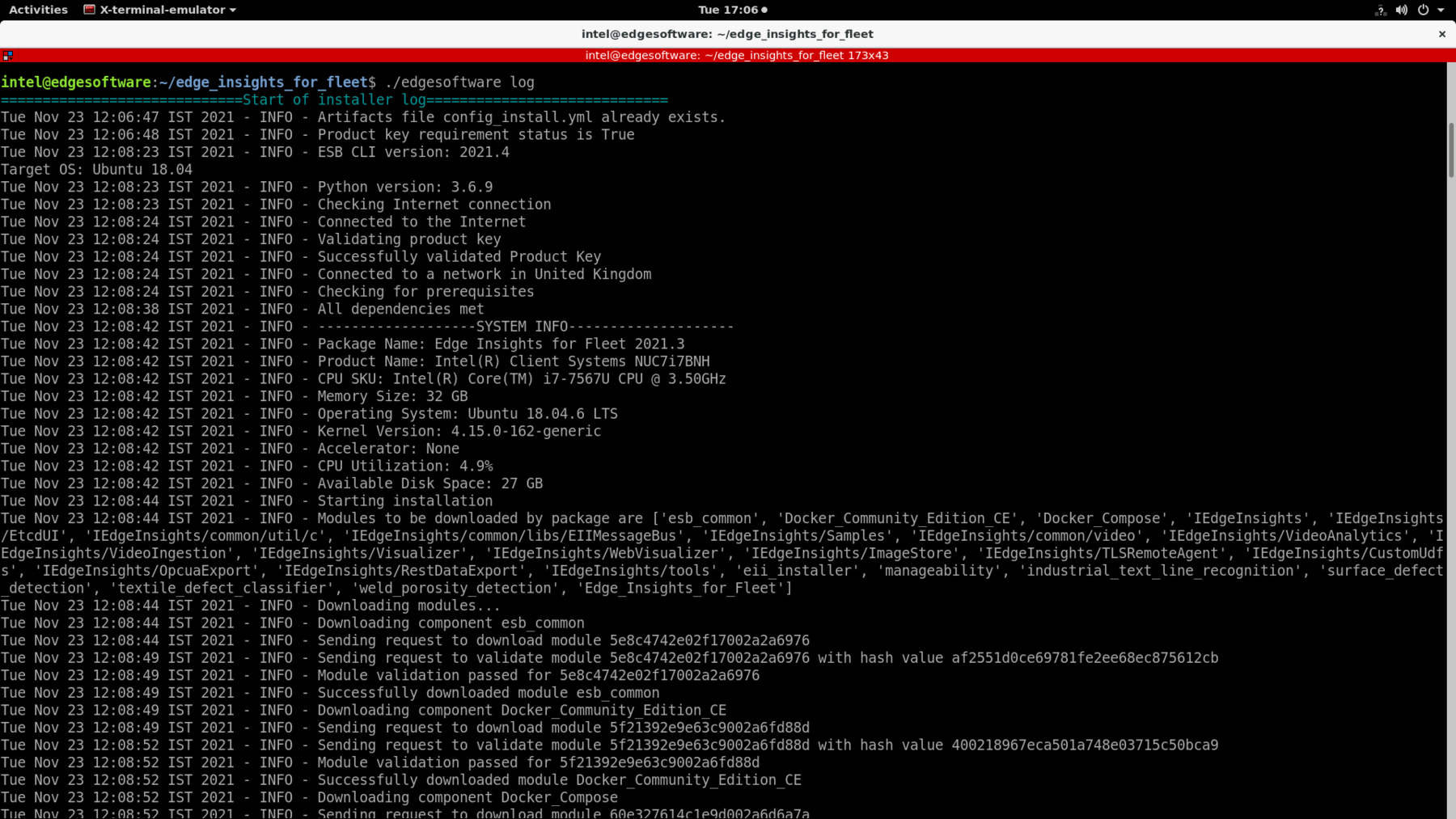1456x819 pixels.
Task: Click 'Python version: 3.6.9' text
Action: click(x=405, y=188)
